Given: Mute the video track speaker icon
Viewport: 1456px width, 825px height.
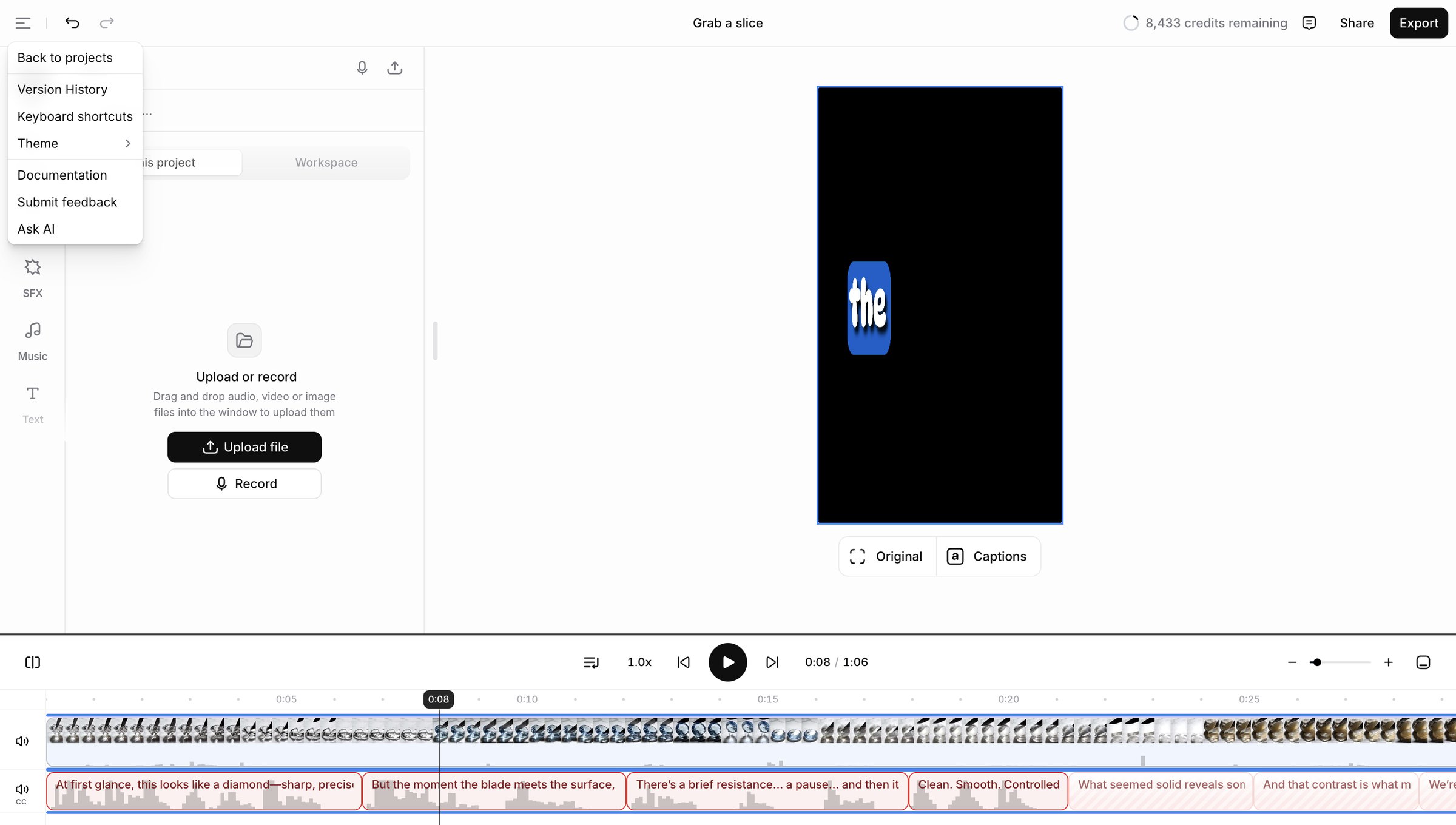Looking at the screenshot, I should pyautogui.click(x=22, y=741).
